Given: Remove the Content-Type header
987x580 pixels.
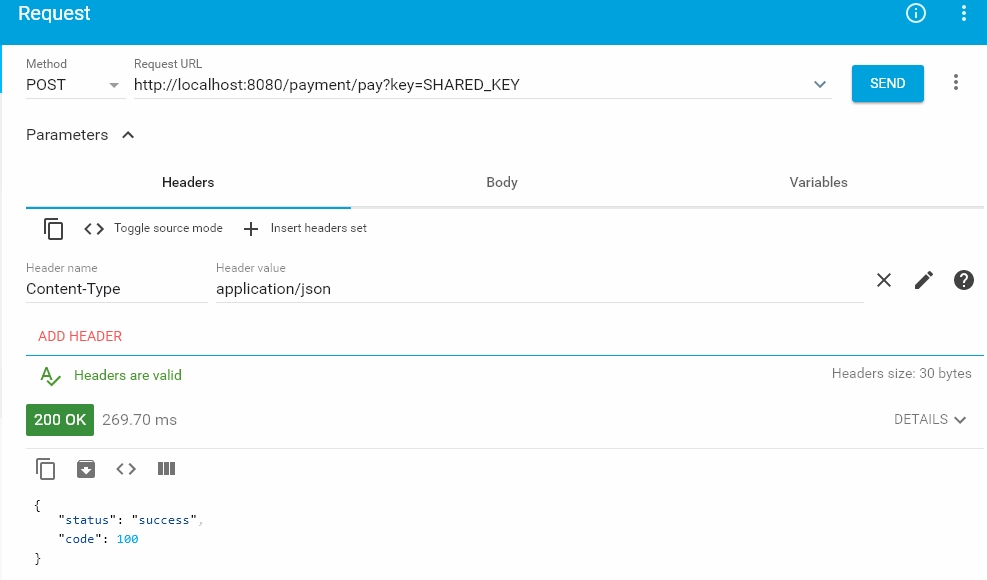Looking at the screenshot, I should 884,280.
